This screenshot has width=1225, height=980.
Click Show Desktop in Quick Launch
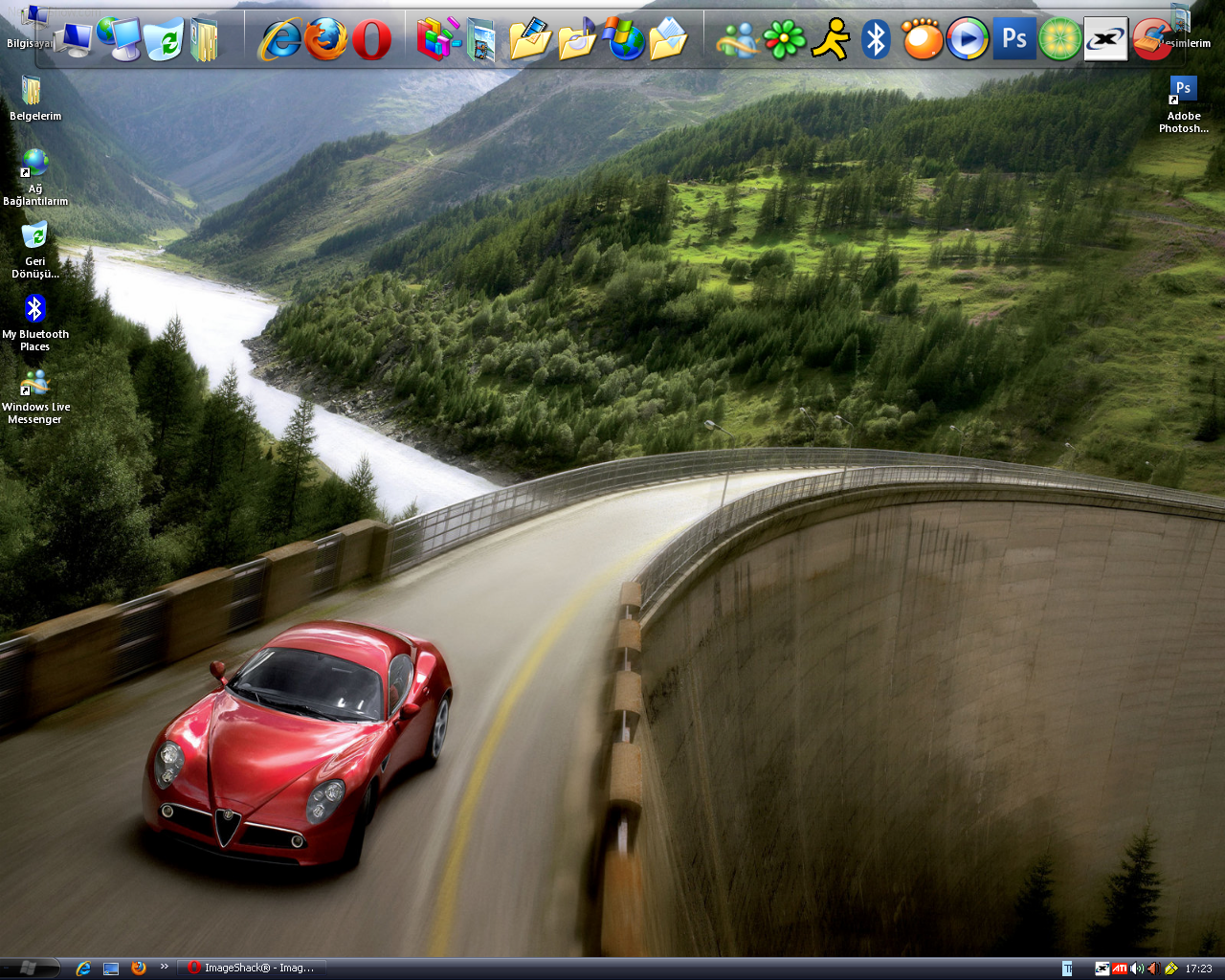111,969
